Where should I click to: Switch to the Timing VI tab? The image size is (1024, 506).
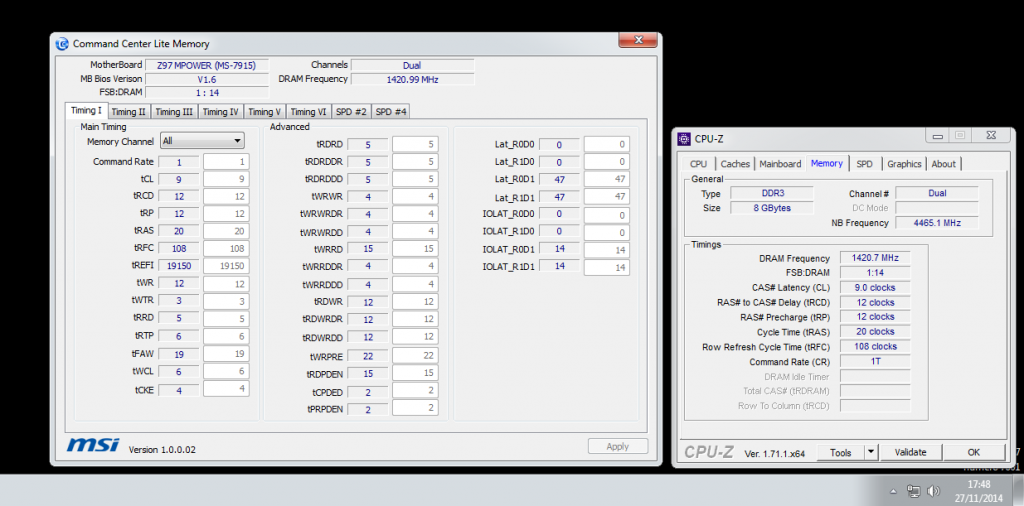(x=308, y=112)
